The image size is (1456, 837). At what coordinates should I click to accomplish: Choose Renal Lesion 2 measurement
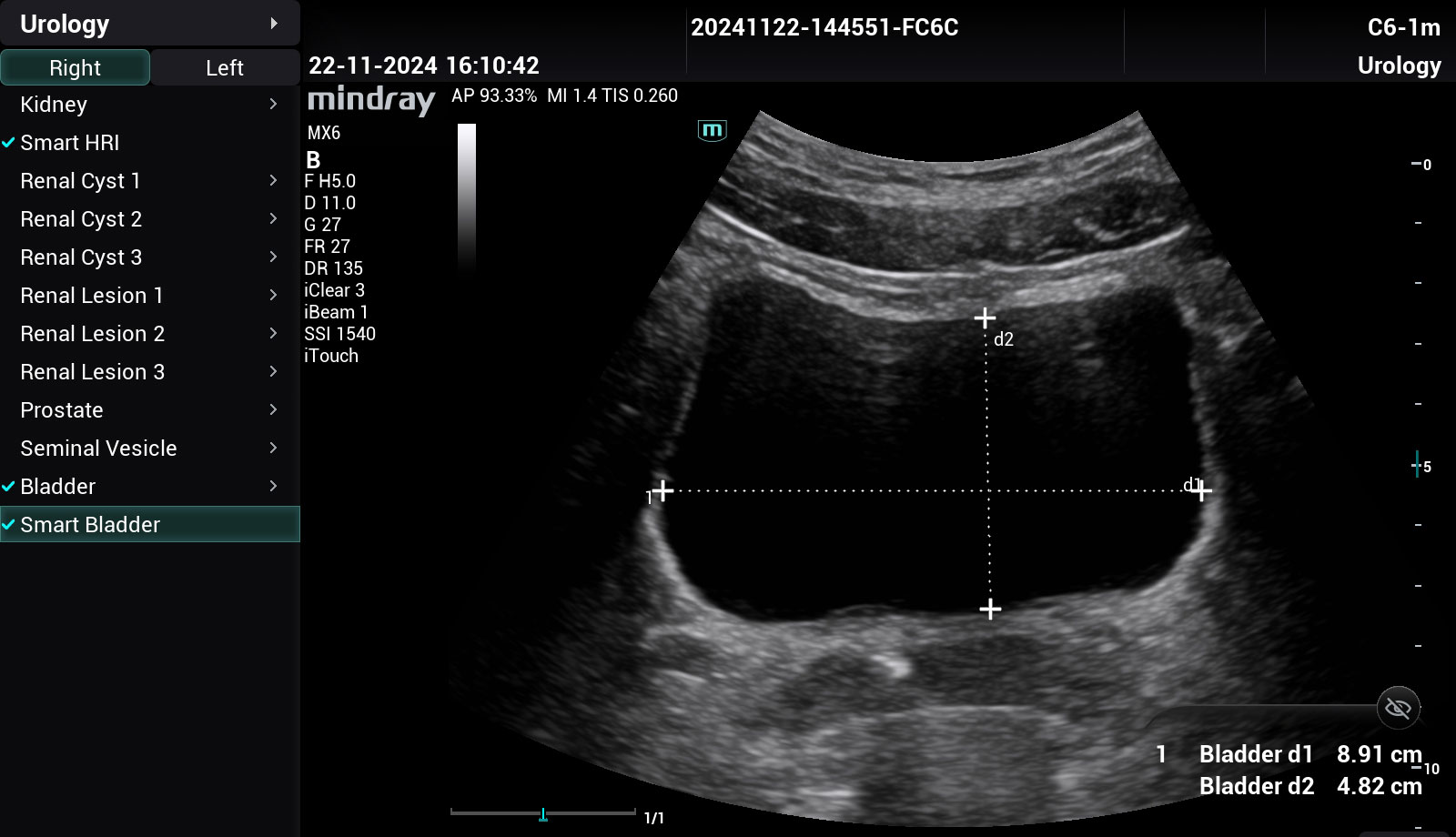92,334
